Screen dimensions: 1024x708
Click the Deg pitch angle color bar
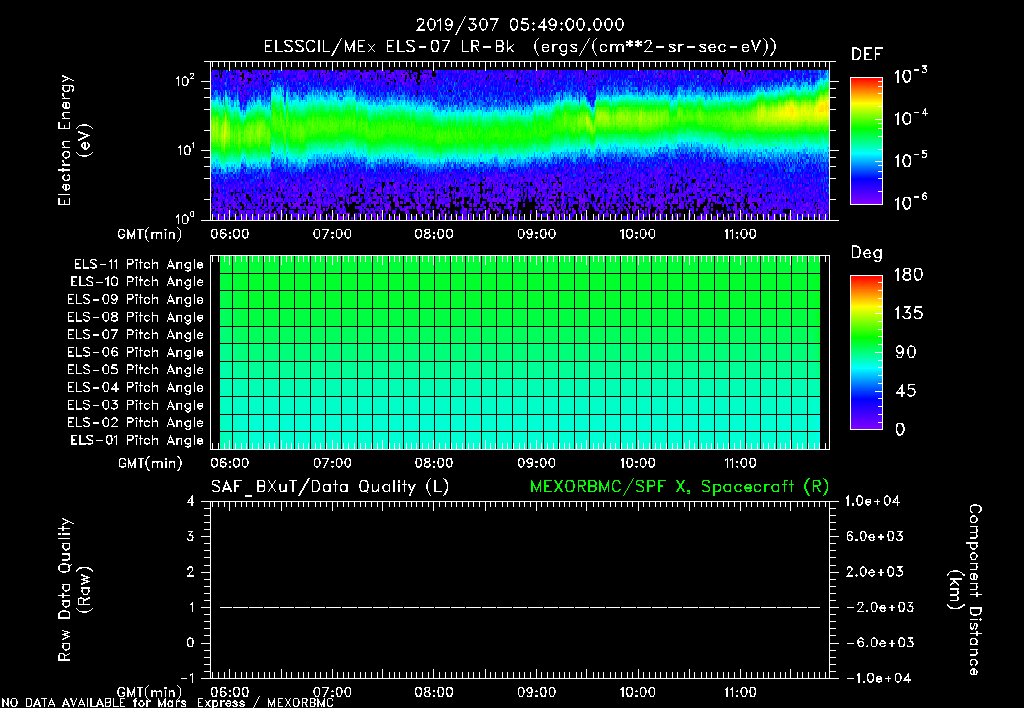click(x=866, y=352)
